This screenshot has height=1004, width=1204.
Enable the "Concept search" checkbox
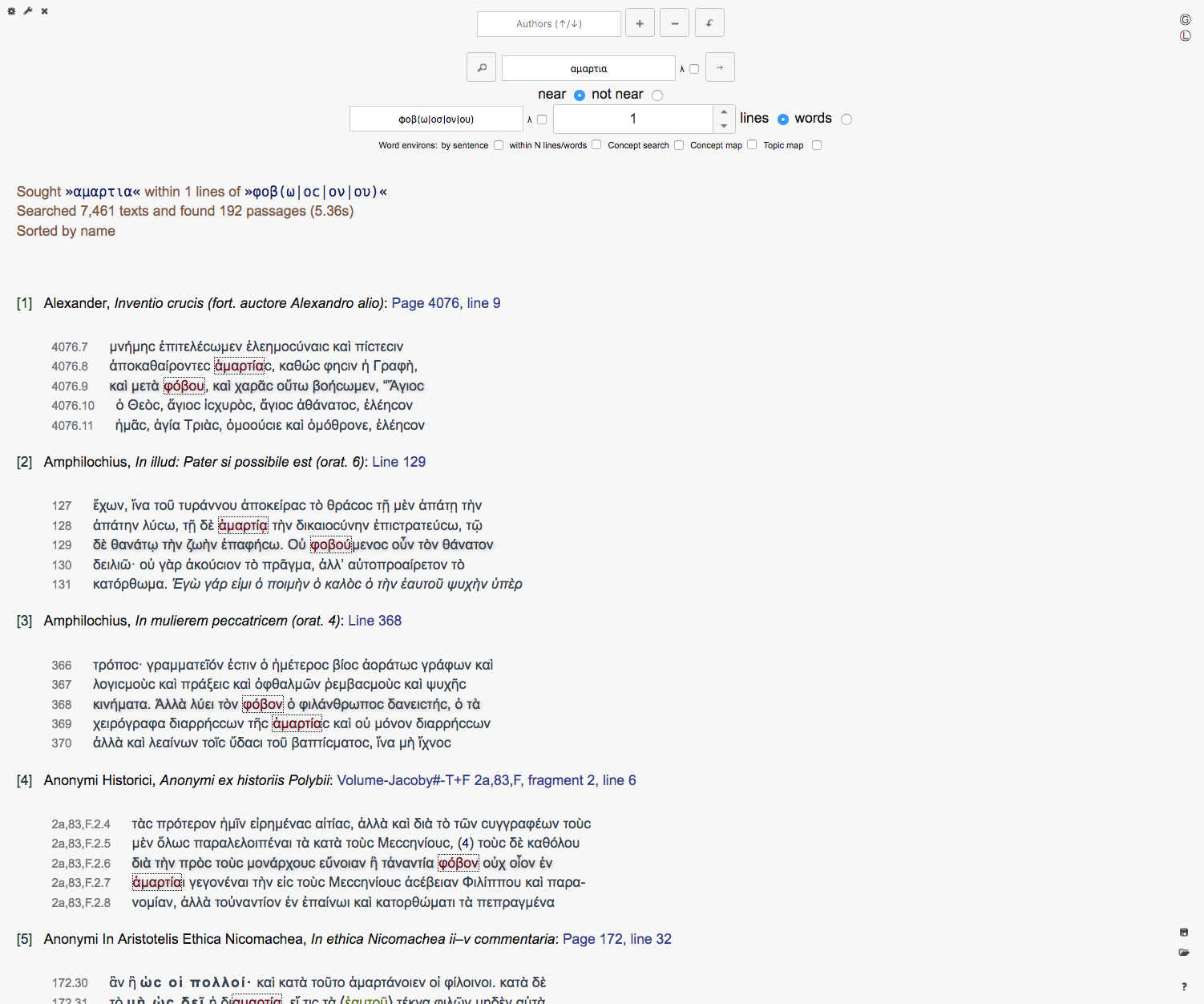679,145
